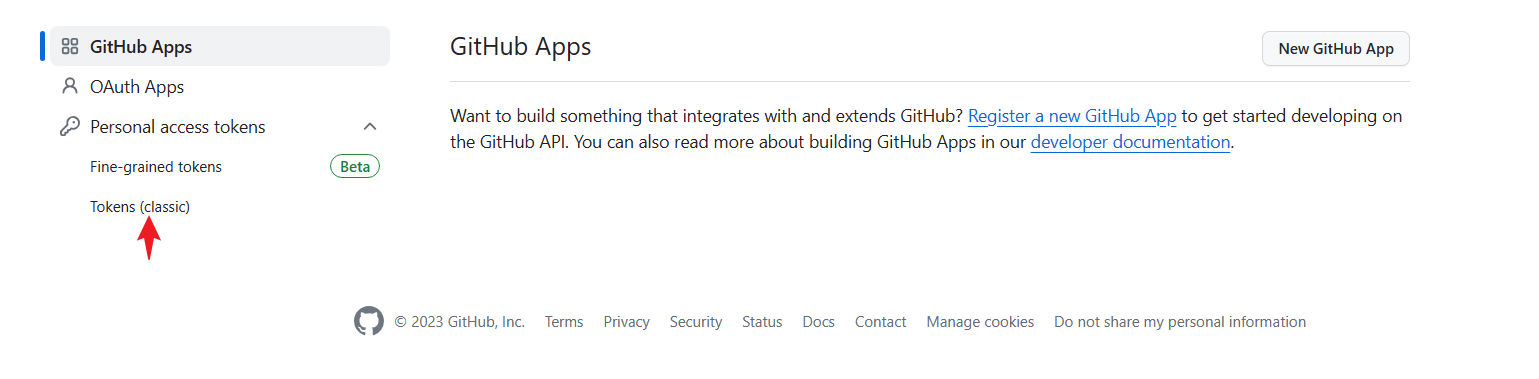The height and width of the screenshot is (379, 1539).
Task: Click Do not share my personal information
Action: [1180, 322]
